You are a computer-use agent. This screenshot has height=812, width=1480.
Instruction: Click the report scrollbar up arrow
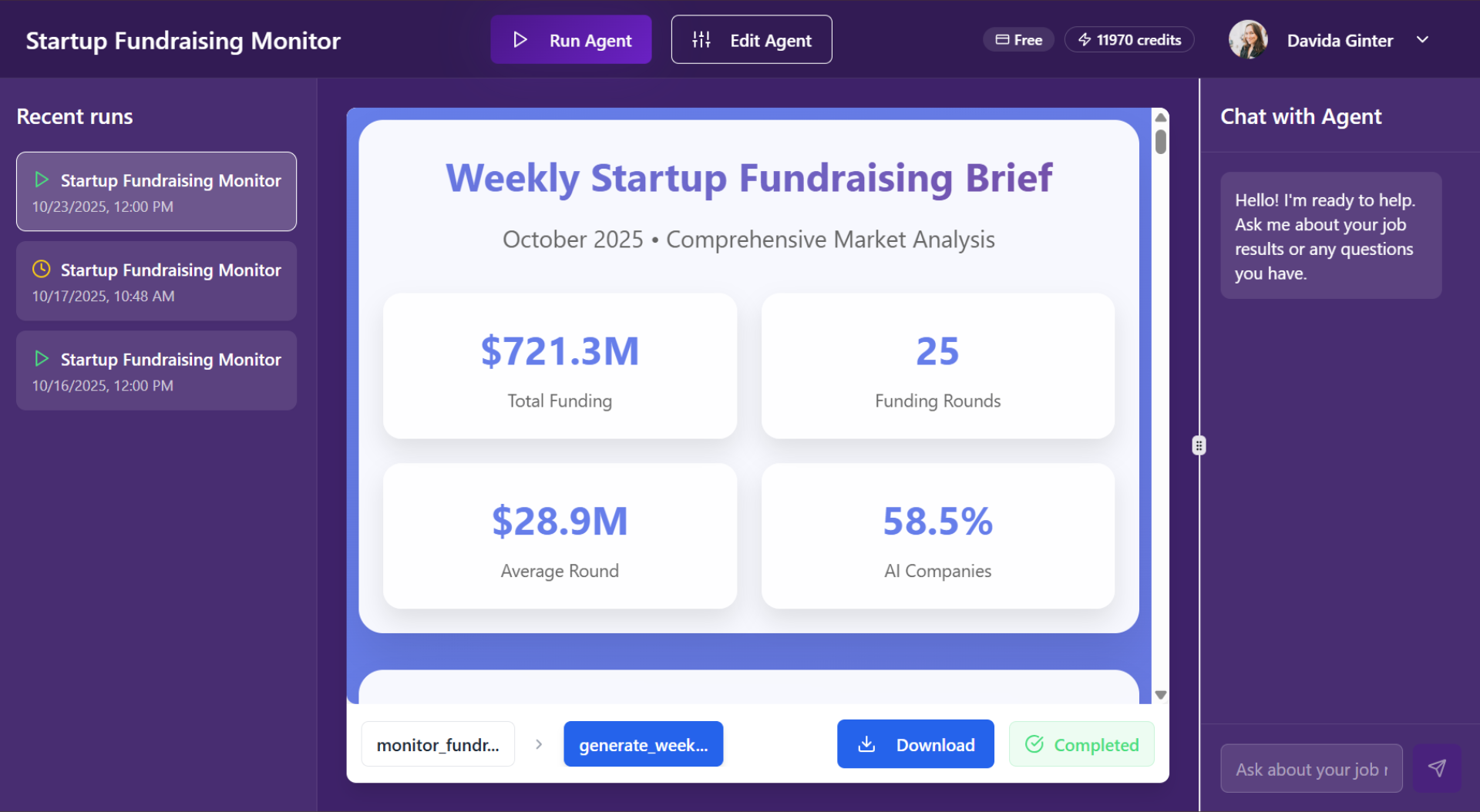(x=1161, y=118)
